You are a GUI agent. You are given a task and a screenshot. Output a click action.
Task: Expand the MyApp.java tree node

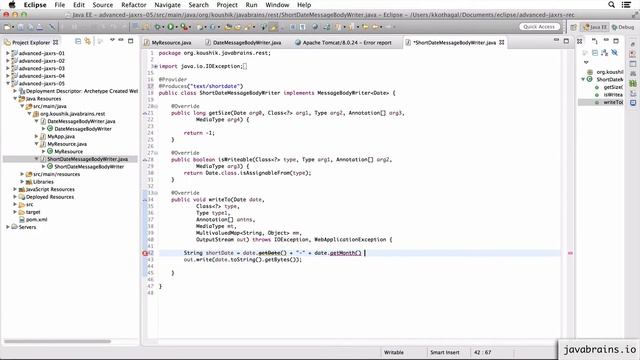point(36,136)
